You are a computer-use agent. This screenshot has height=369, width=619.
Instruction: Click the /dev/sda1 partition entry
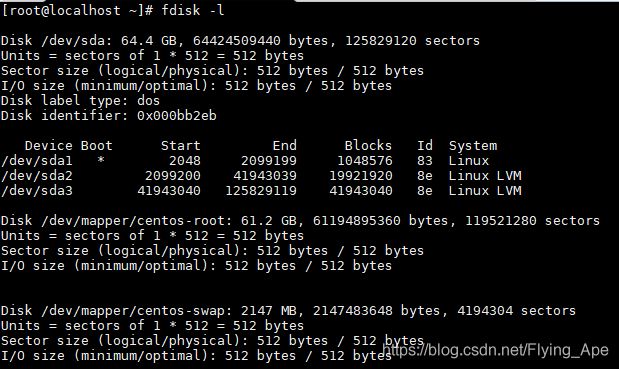click(37, 161)
